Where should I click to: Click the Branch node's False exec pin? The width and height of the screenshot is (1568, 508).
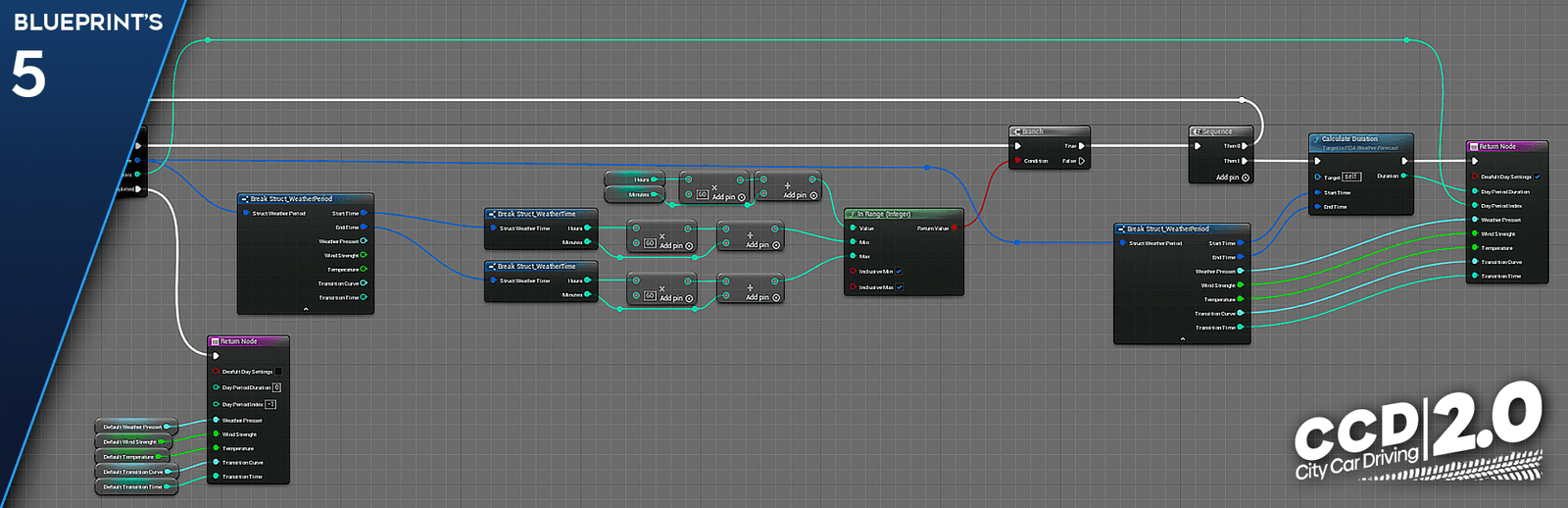1082,161
